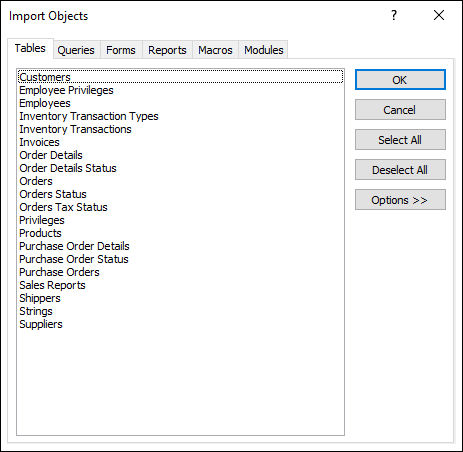The width and height of the screenshot is (463, 452).
Task: Click the Cancel button
Action: click(400, 110)
